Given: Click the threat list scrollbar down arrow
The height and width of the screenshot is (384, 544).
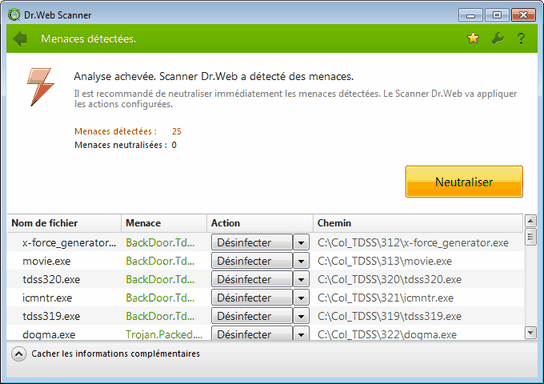Looking at the screenshot, I should (530, 333).
